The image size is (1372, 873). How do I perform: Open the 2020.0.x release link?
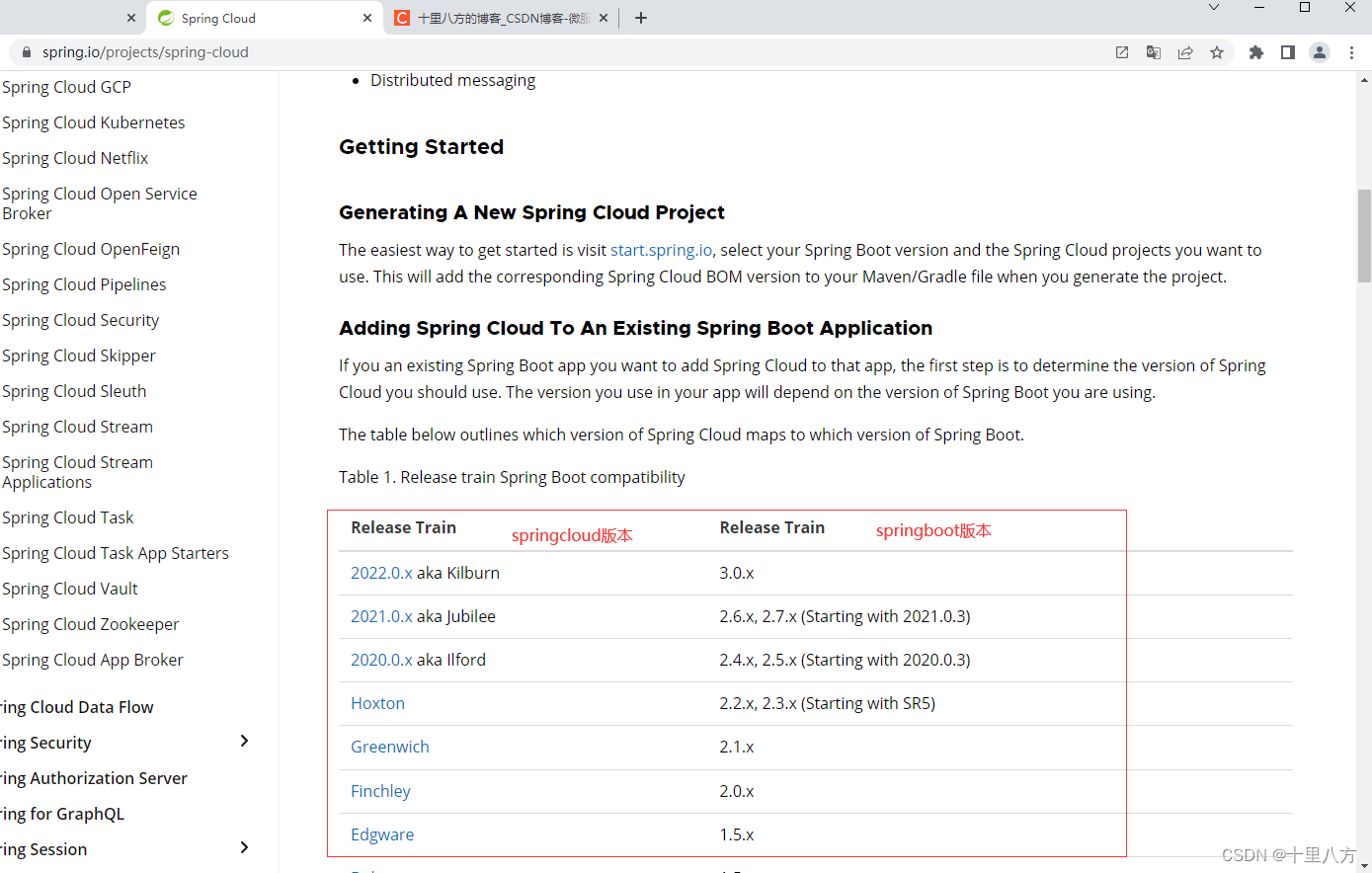381,660
